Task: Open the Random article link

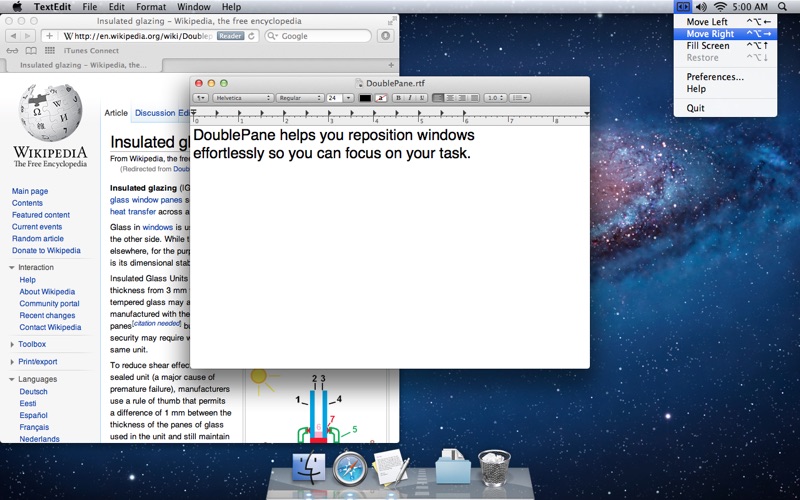Action: (x=38, y=238)
